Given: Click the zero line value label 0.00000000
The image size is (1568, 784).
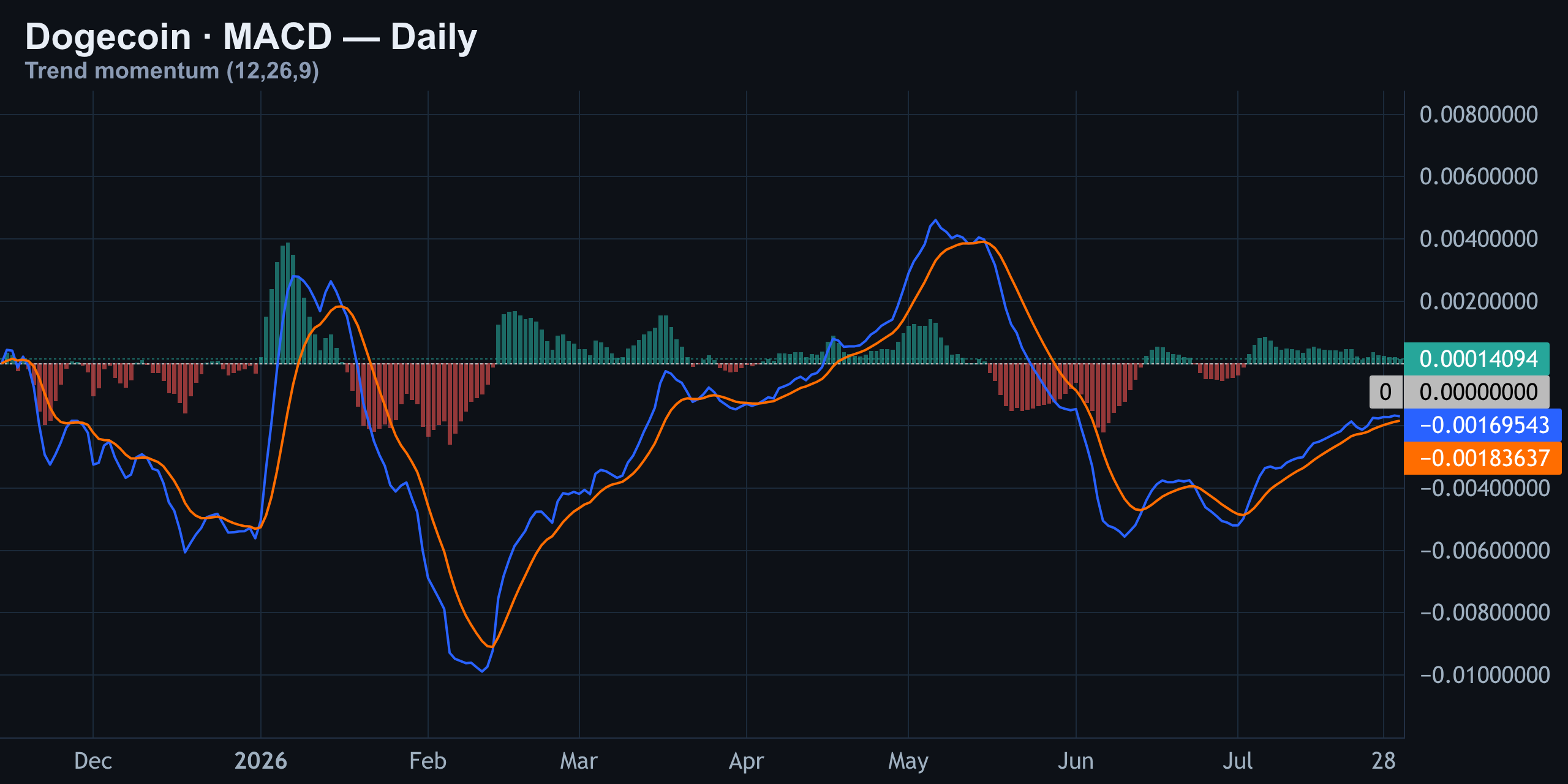Looking at the screenshot, I should pos(1476,392).
